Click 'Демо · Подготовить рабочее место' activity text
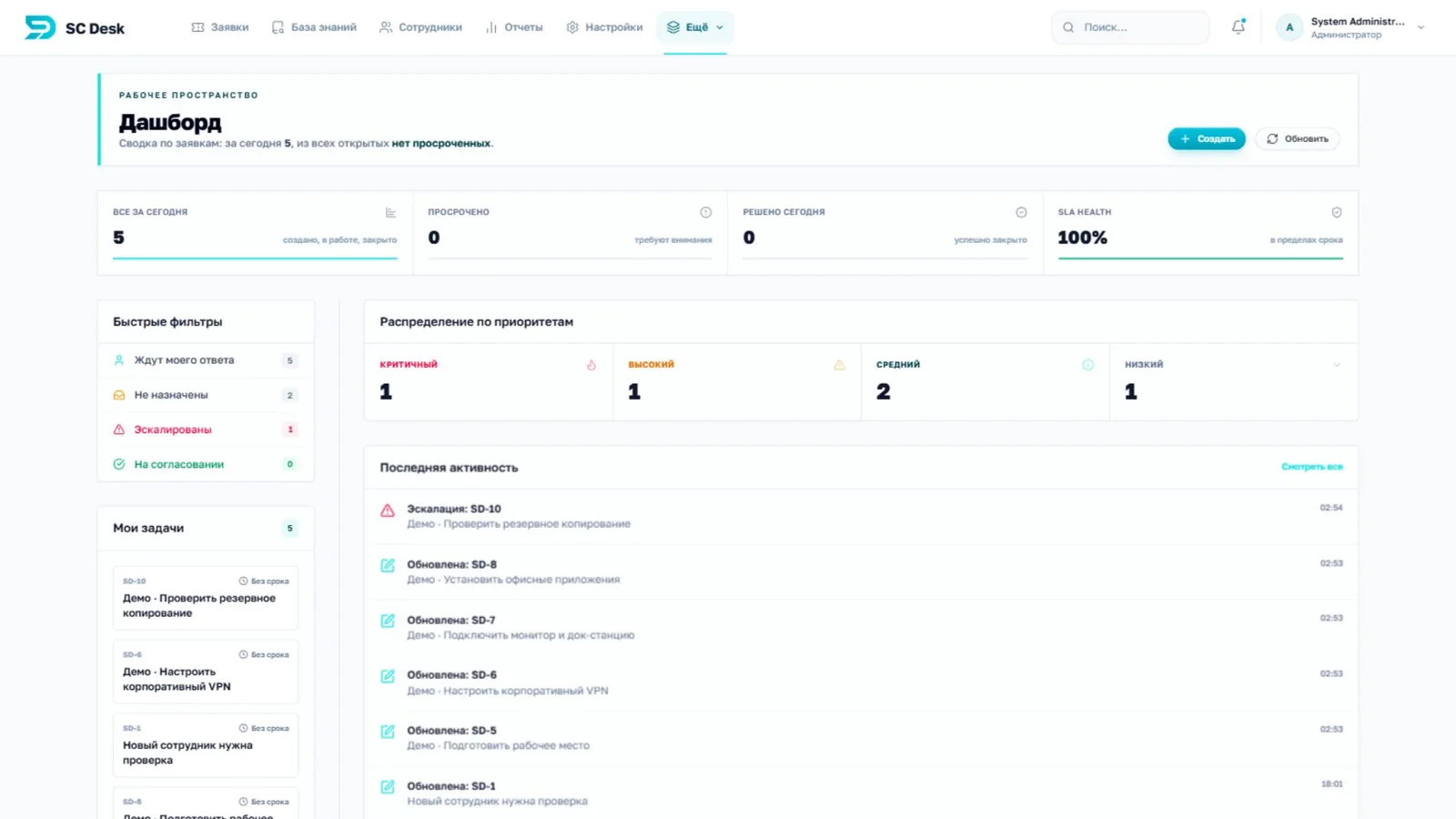 [x=498, y=745]
